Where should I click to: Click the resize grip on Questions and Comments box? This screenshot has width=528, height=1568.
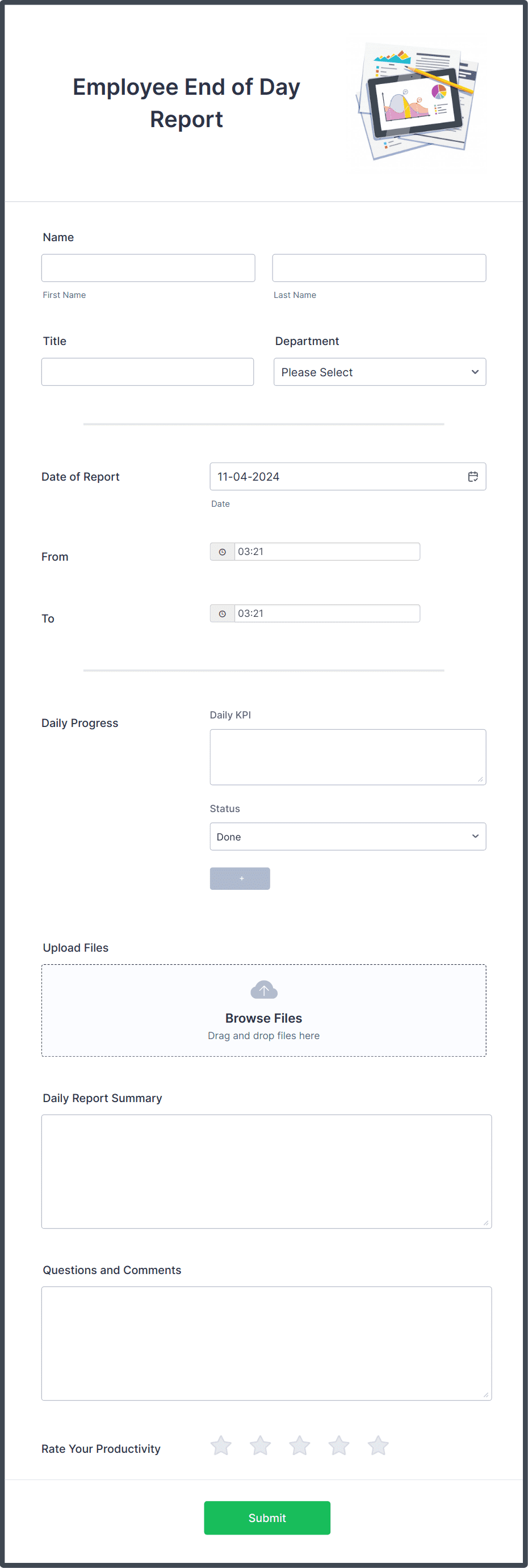point(487,1394)
